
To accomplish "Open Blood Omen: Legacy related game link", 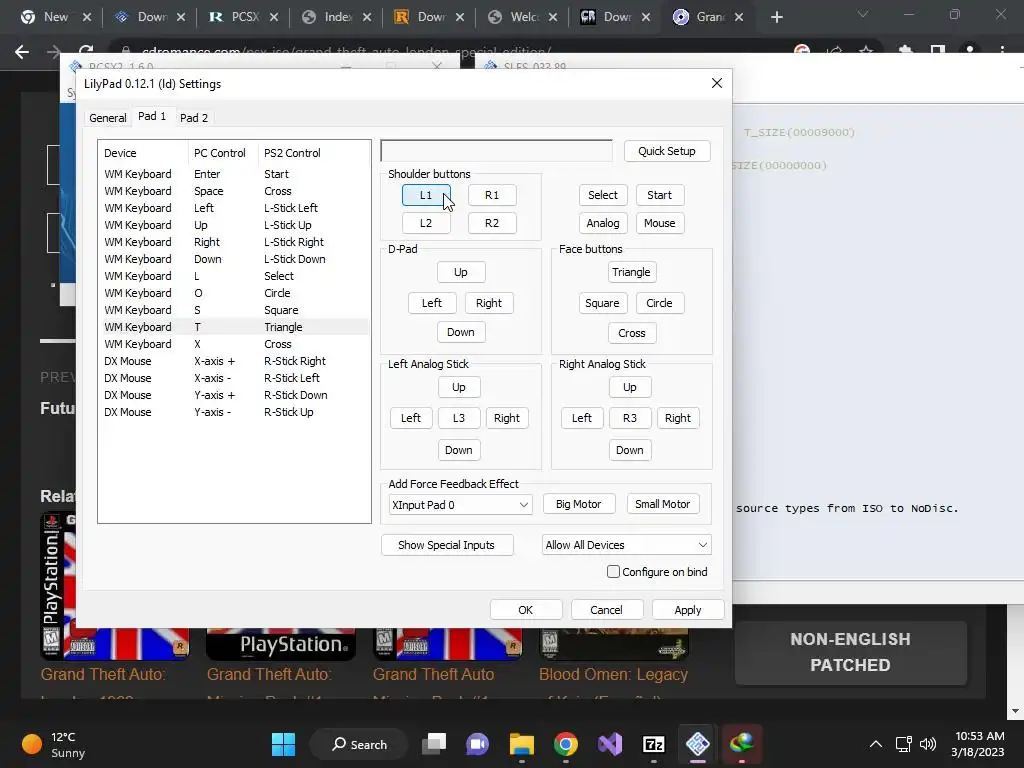I will [613, 674].
